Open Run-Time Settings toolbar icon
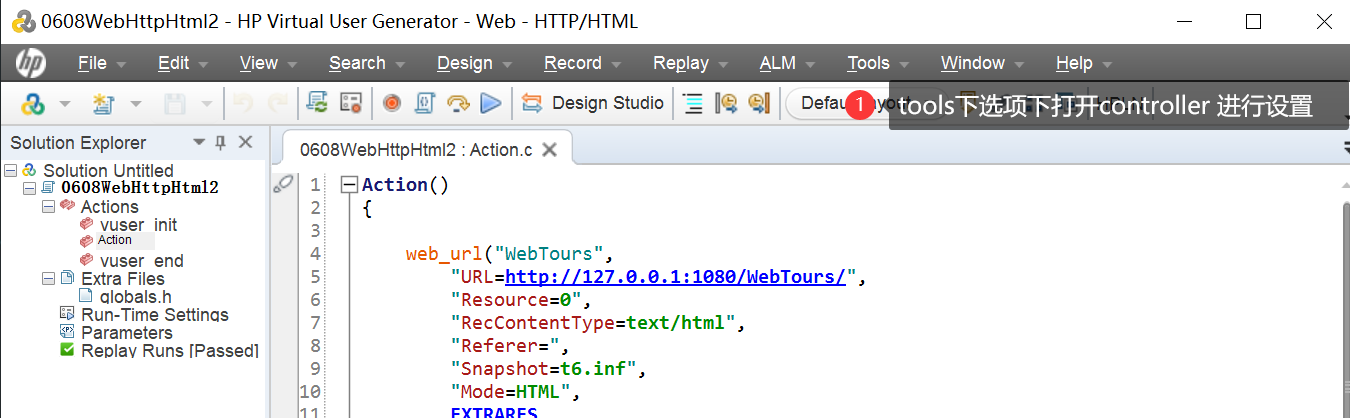The image size is (1350, 418). pyautogui.click(x=317, y=103)
